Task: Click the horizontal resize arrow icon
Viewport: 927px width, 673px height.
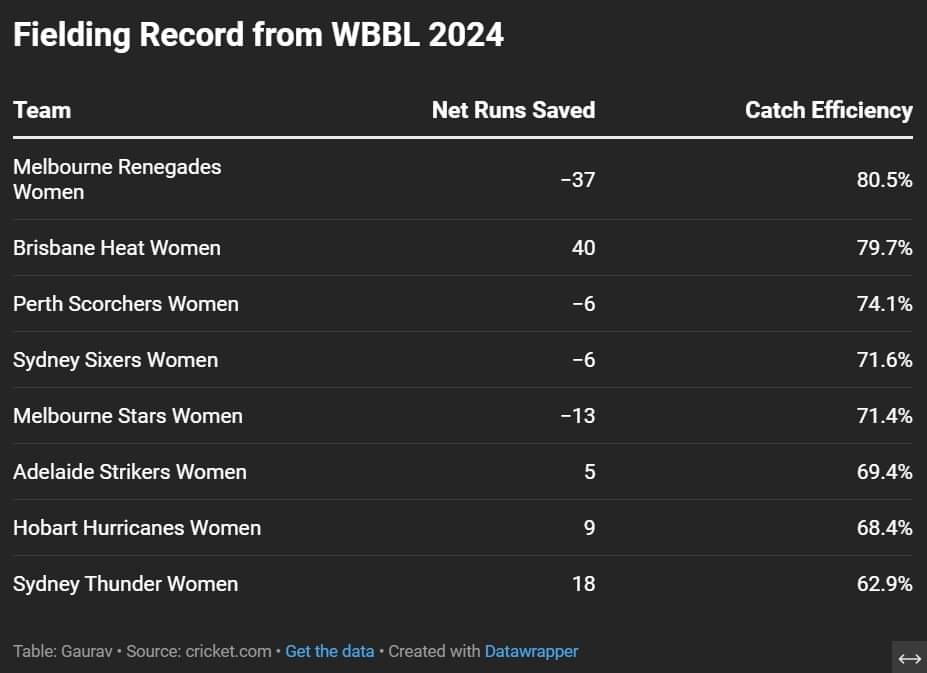Action: pos(909,657)
